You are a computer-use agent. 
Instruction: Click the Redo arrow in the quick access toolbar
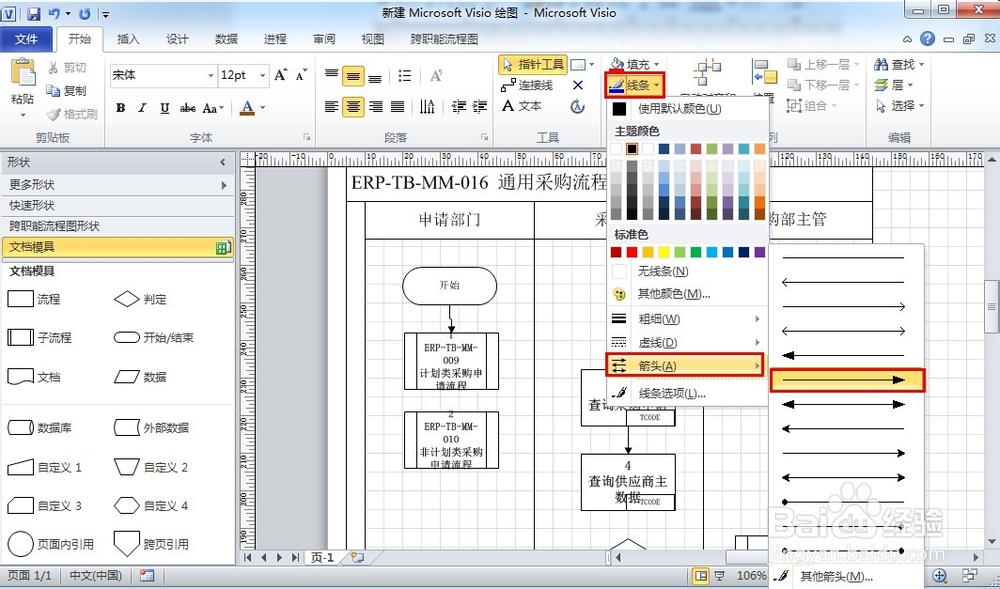coord(85,13)
